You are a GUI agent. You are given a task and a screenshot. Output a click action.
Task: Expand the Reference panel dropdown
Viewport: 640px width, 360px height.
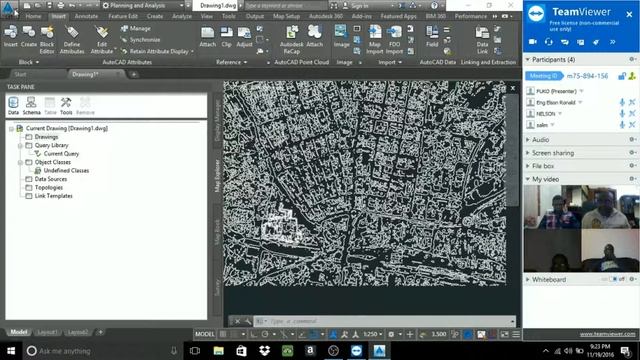pos(231,62)
